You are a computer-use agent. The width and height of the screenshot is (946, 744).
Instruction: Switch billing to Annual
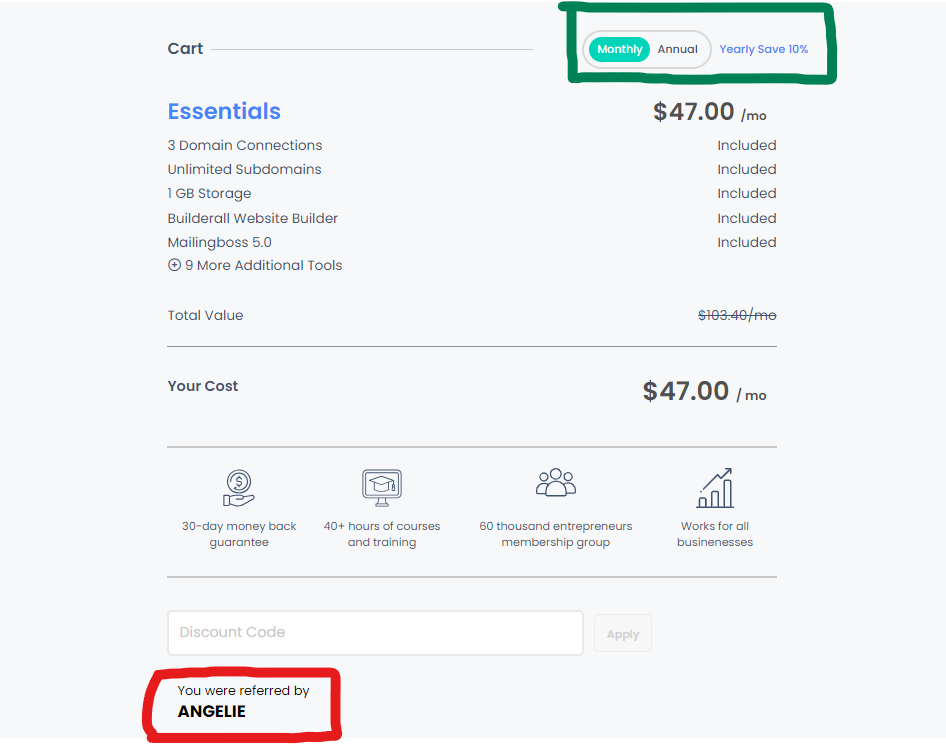click(x=678, y=49)
